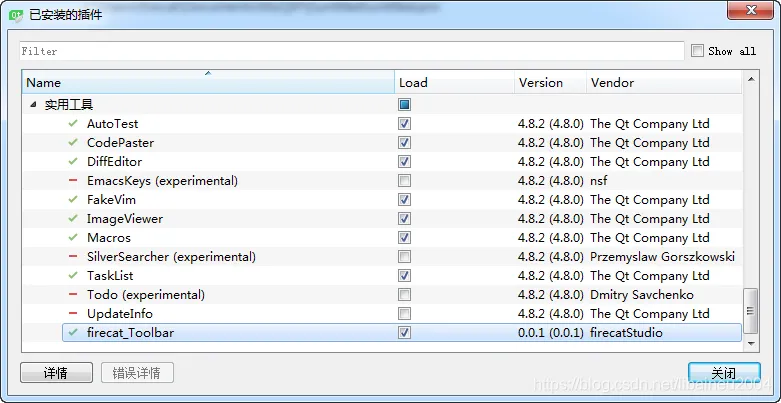This screenshot has height=403, width=781.
Task: Click the green check icon beside ImageViewer
Action: pos(73,218)
